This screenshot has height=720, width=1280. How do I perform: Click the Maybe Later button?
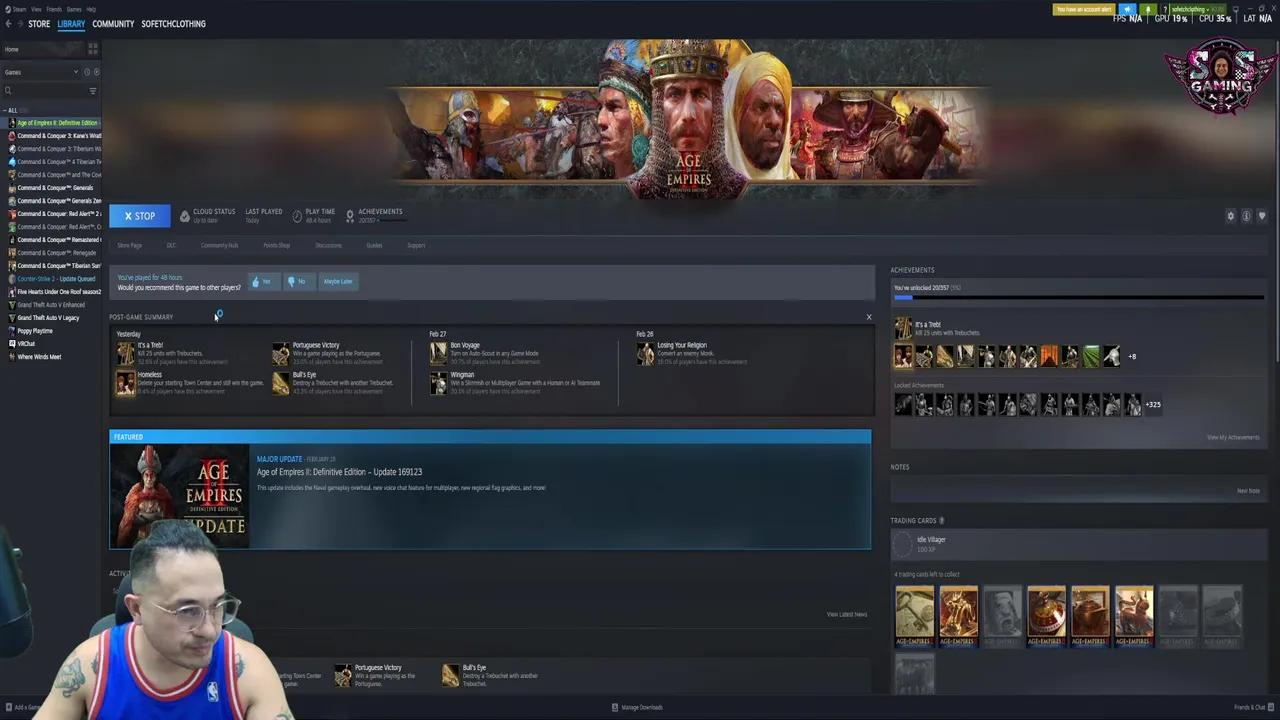click(338, 282)
